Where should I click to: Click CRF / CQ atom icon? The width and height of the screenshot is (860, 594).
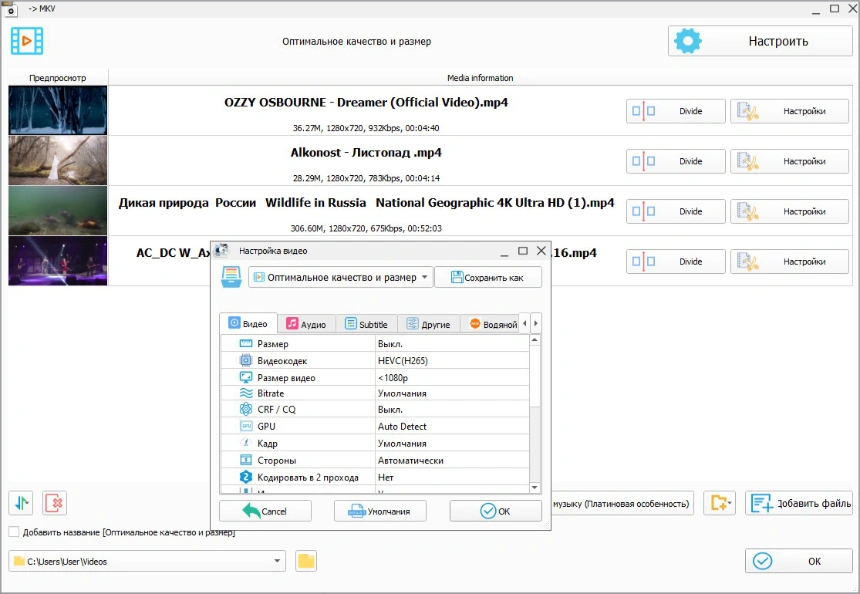click(246, 409)
